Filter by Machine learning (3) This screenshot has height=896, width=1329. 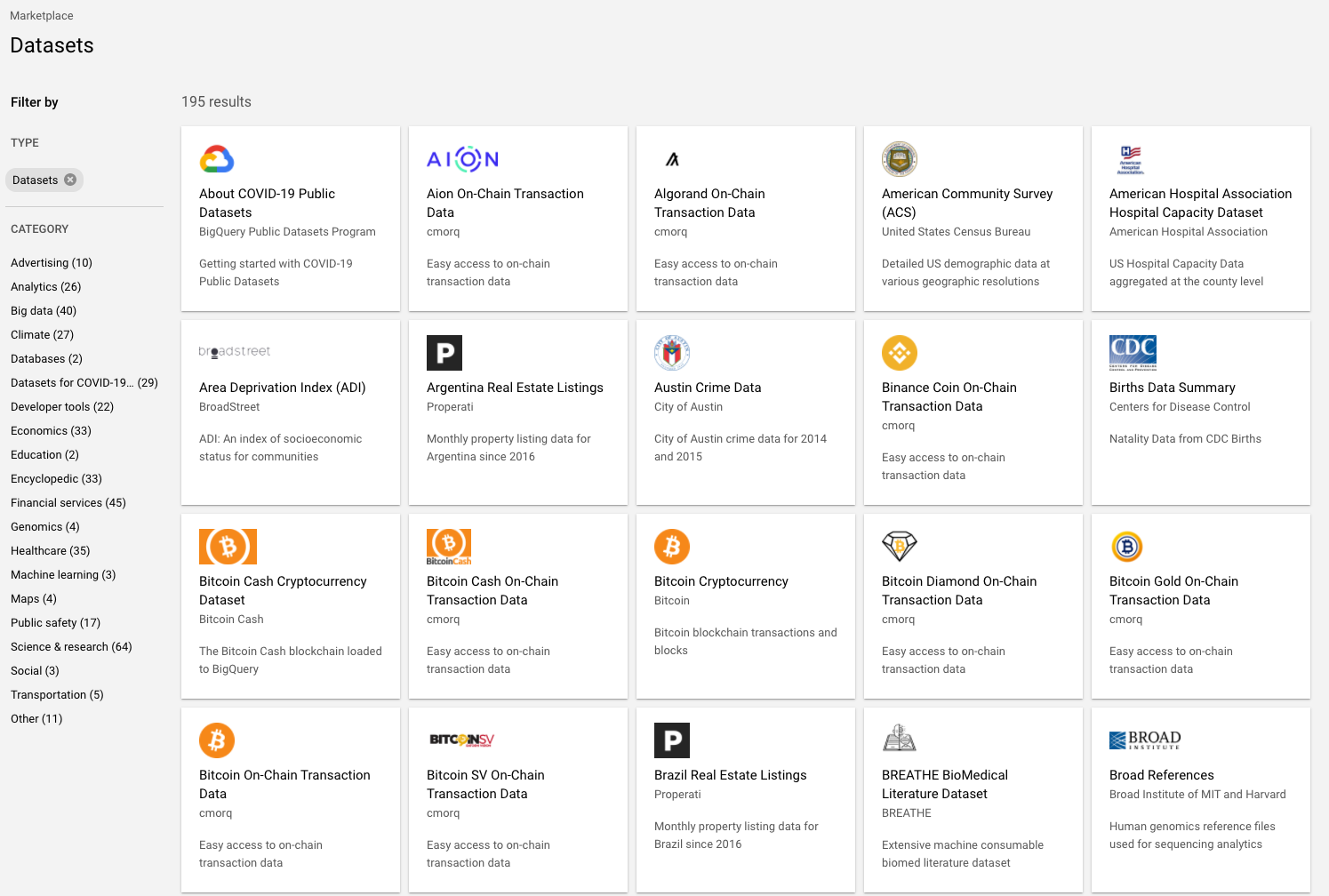click(x=63, y=575)
